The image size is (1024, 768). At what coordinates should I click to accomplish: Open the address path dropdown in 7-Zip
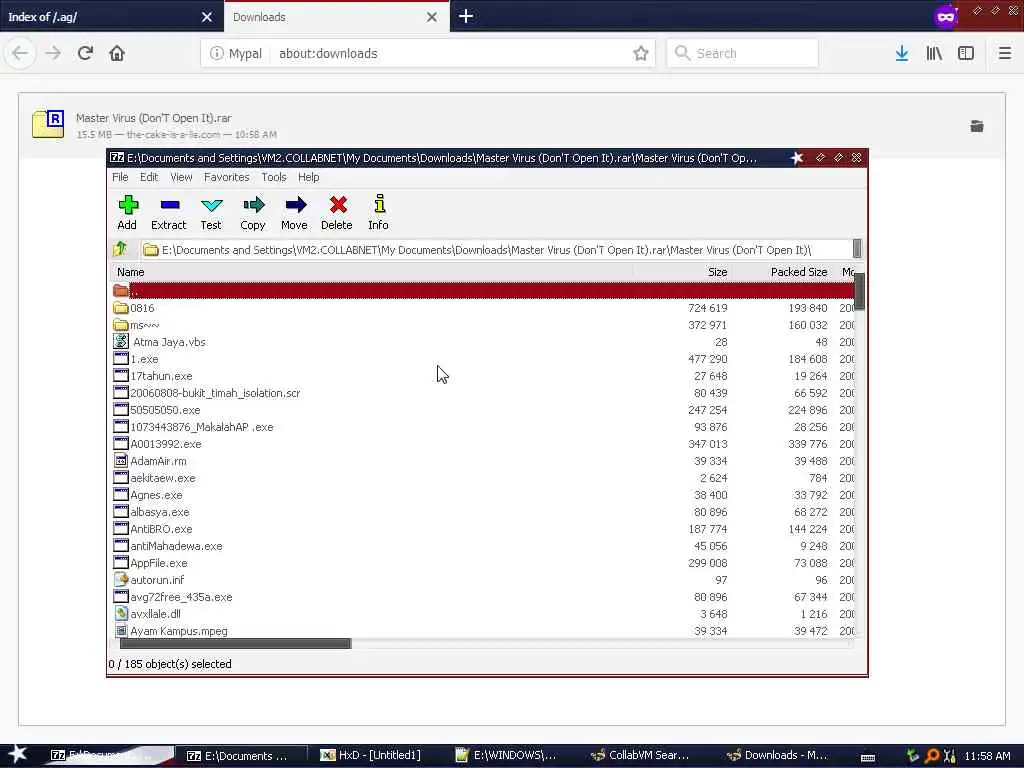coord(857,249)
